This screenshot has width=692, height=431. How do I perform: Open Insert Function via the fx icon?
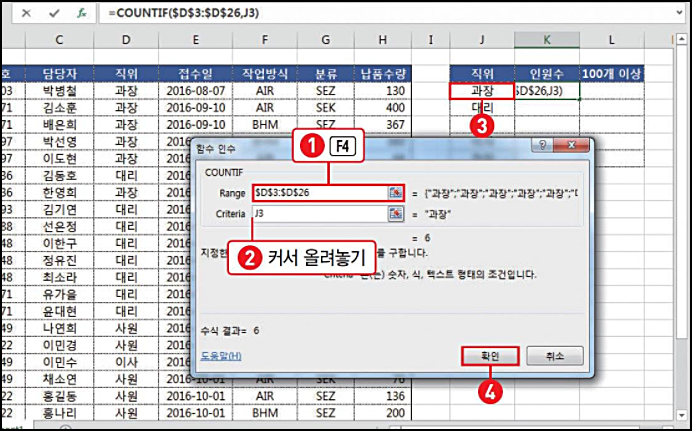(x=82, y=13)
